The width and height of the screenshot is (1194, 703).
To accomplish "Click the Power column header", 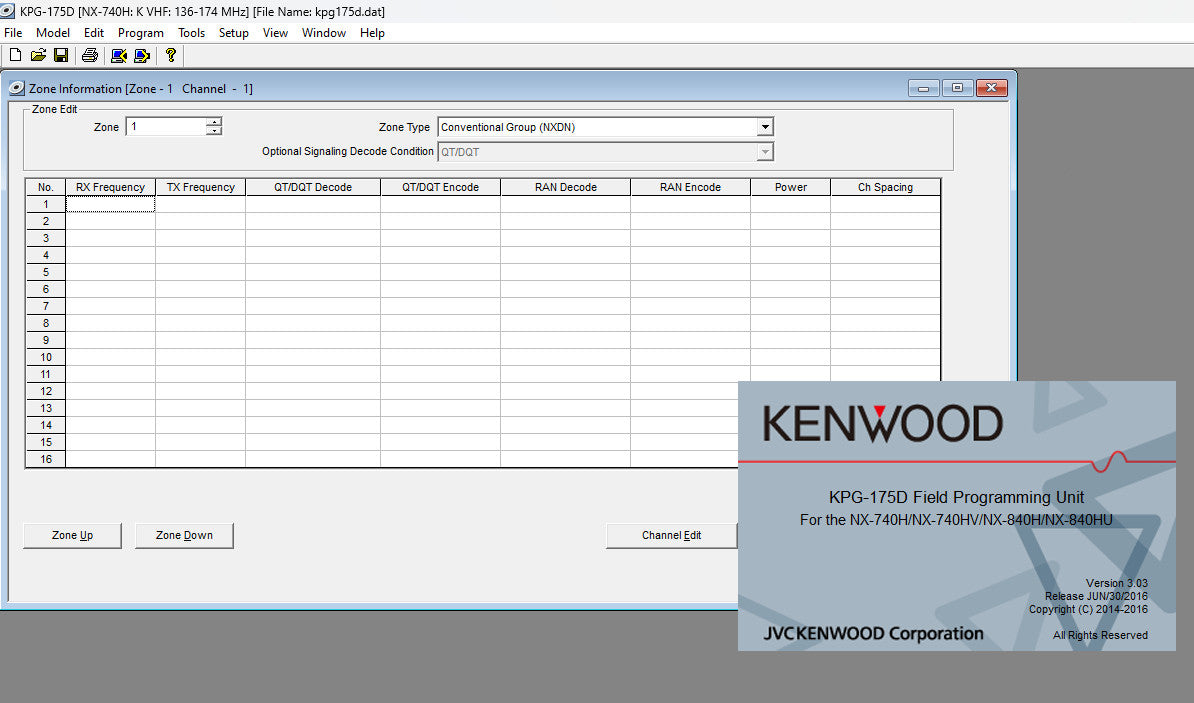I will (x=791, y=187).
